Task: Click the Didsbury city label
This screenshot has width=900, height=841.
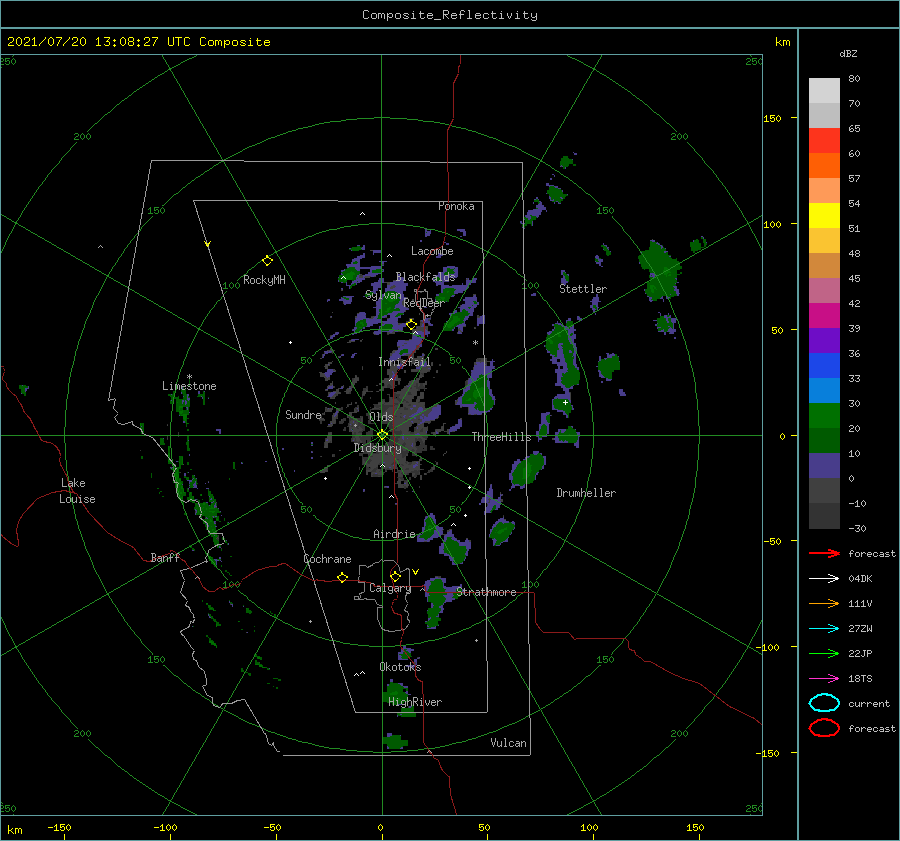Action: coord(377,448)
